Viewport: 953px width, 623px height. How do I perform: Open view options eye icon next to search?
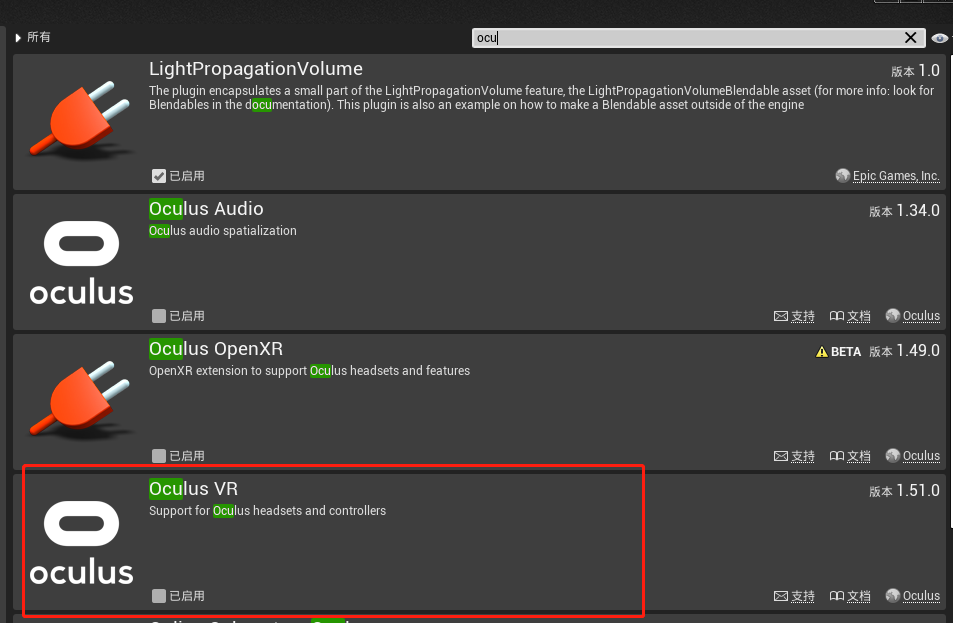(x=940, y=38)
